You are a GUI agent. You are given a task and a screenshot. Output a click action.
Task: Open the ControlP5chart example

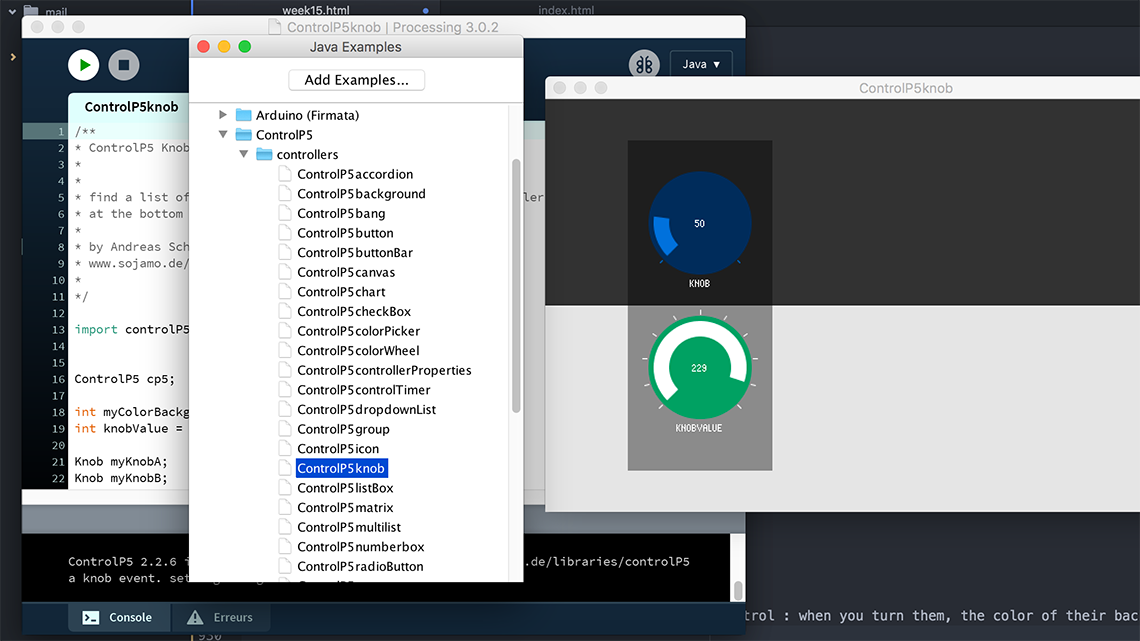(341, 291)
